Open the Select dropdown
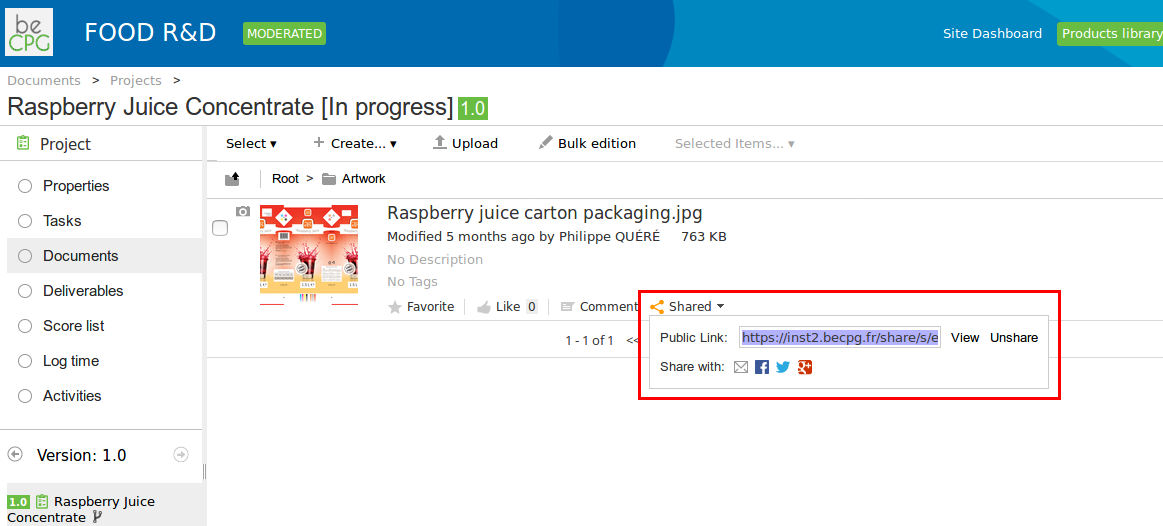Image resolution: width=1163 pixels, height=526 pixels. coord(251,144)
